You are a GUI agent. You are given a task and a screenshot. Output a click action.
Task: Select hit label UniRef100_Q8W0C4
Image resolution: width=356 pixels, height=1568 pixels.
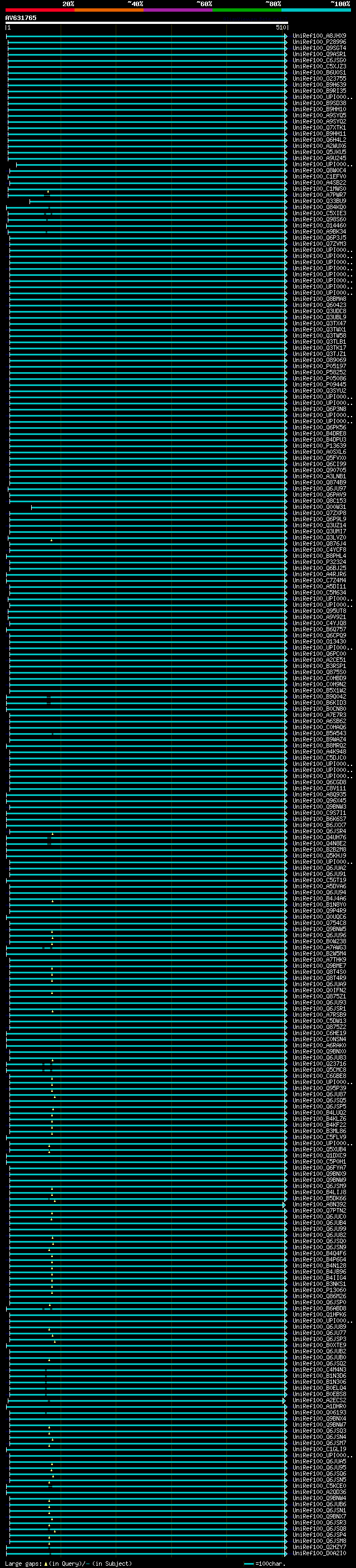coord(319,170)
